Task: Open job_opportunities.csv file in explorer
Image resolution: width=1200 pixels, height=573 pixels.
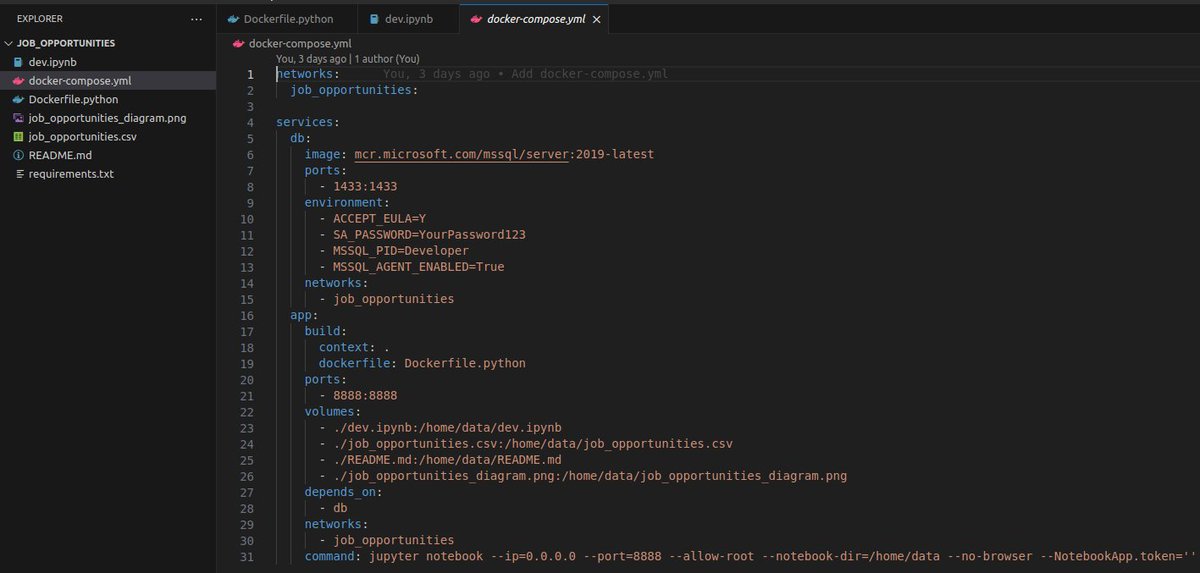Action: pyautogui.click(x=82, y=136)
